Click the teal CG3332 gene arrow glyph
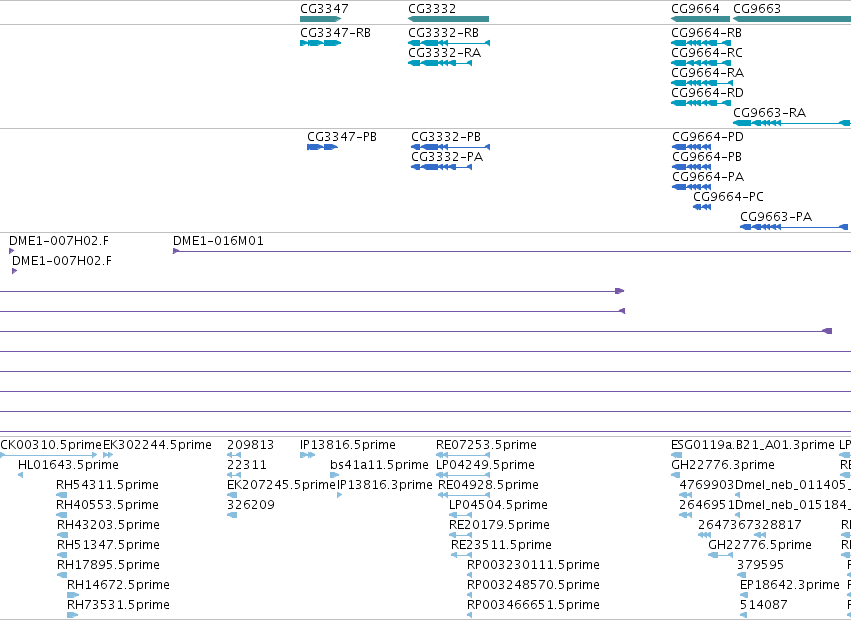 (448, 19)
